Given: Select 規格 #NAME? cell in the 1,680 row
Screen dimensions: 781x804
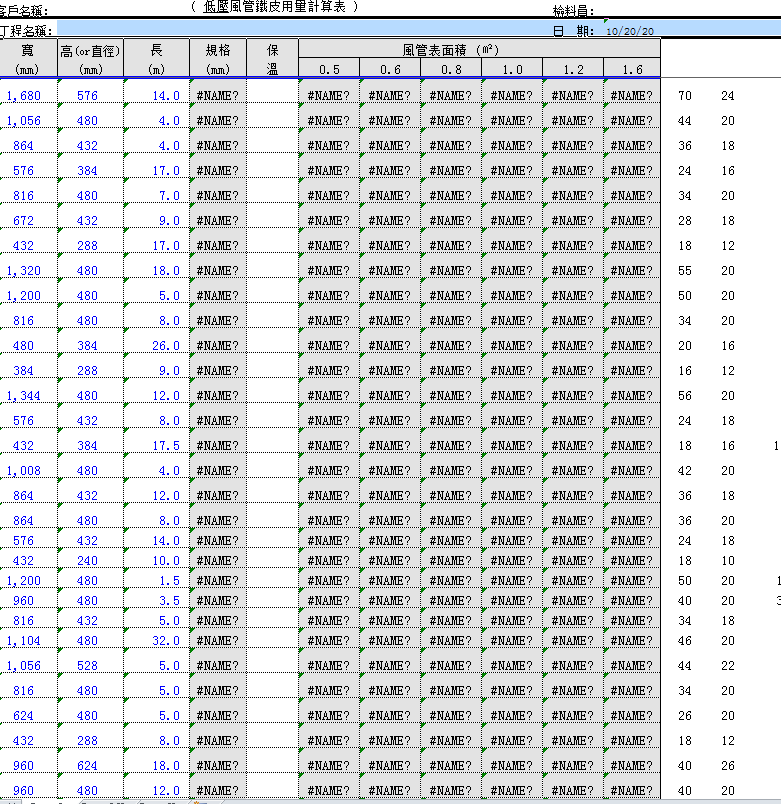Looking at the screenshot, I should coord(218,91).
